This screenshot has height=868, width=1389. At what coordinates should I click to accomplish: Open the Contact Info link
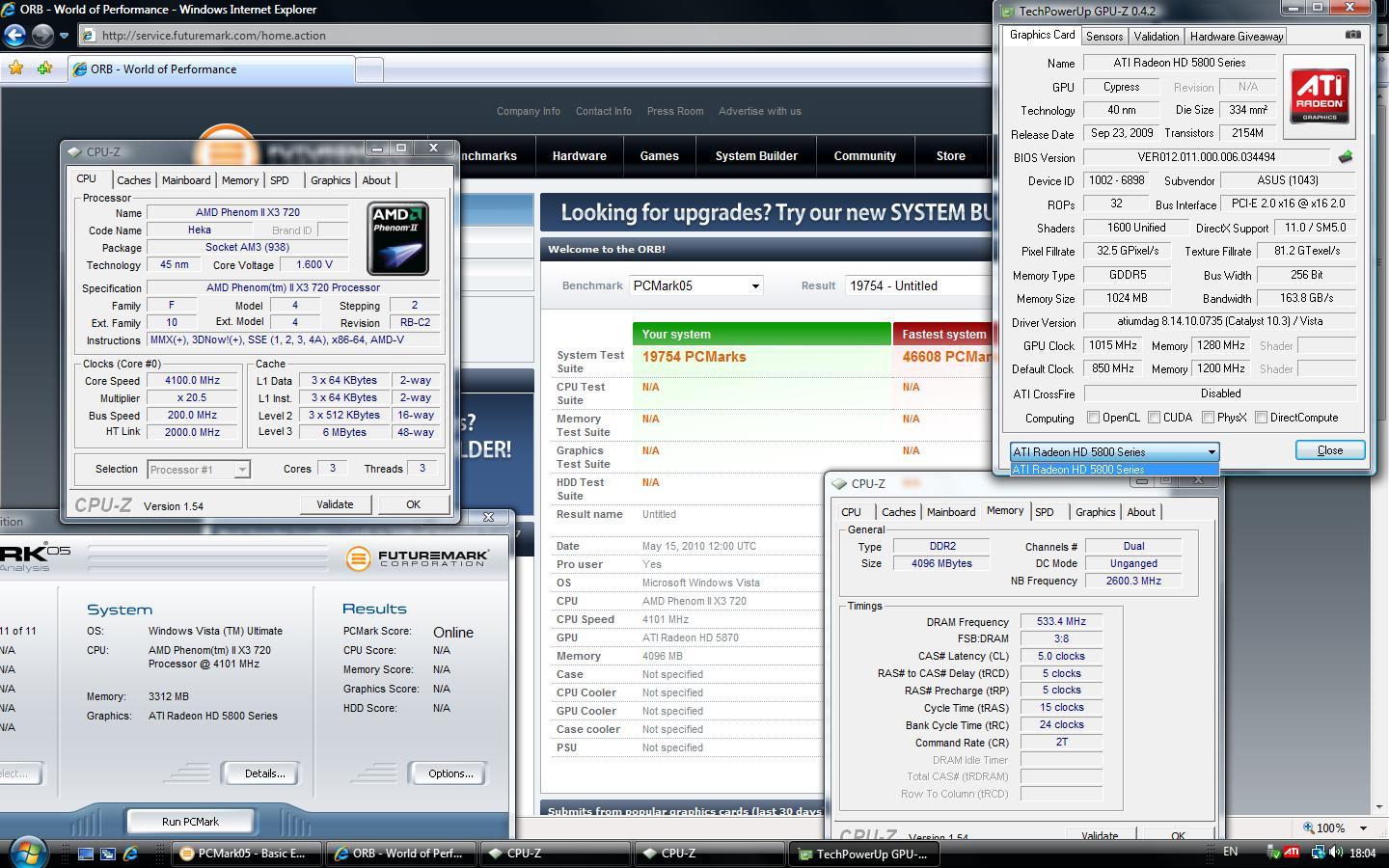point(603,111)
